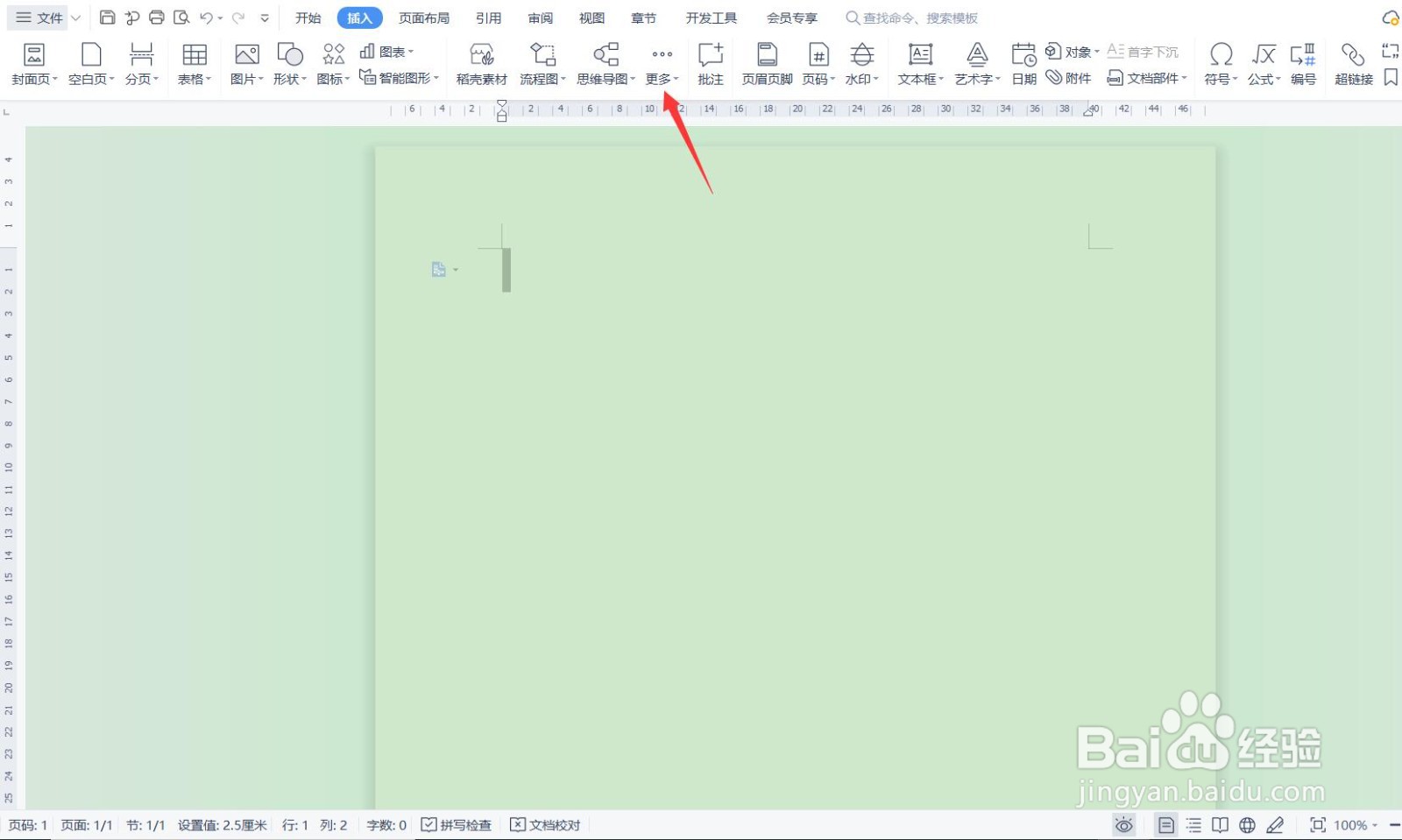Switch to the 页面布局 (Page Layout) tab
Screen dimensions: 1402x840
[424, 18]
